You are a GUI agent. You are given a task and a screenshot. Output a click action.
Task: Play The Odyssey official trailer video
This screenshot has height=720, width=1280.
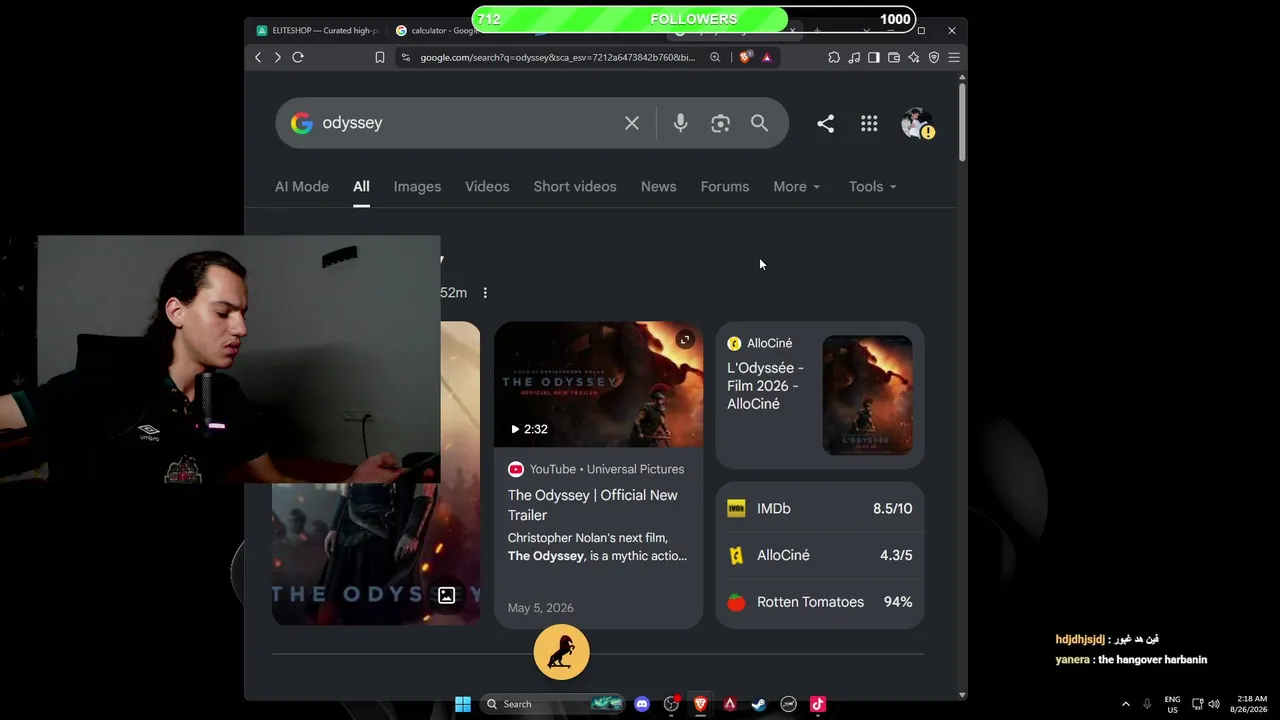point(598,384)
